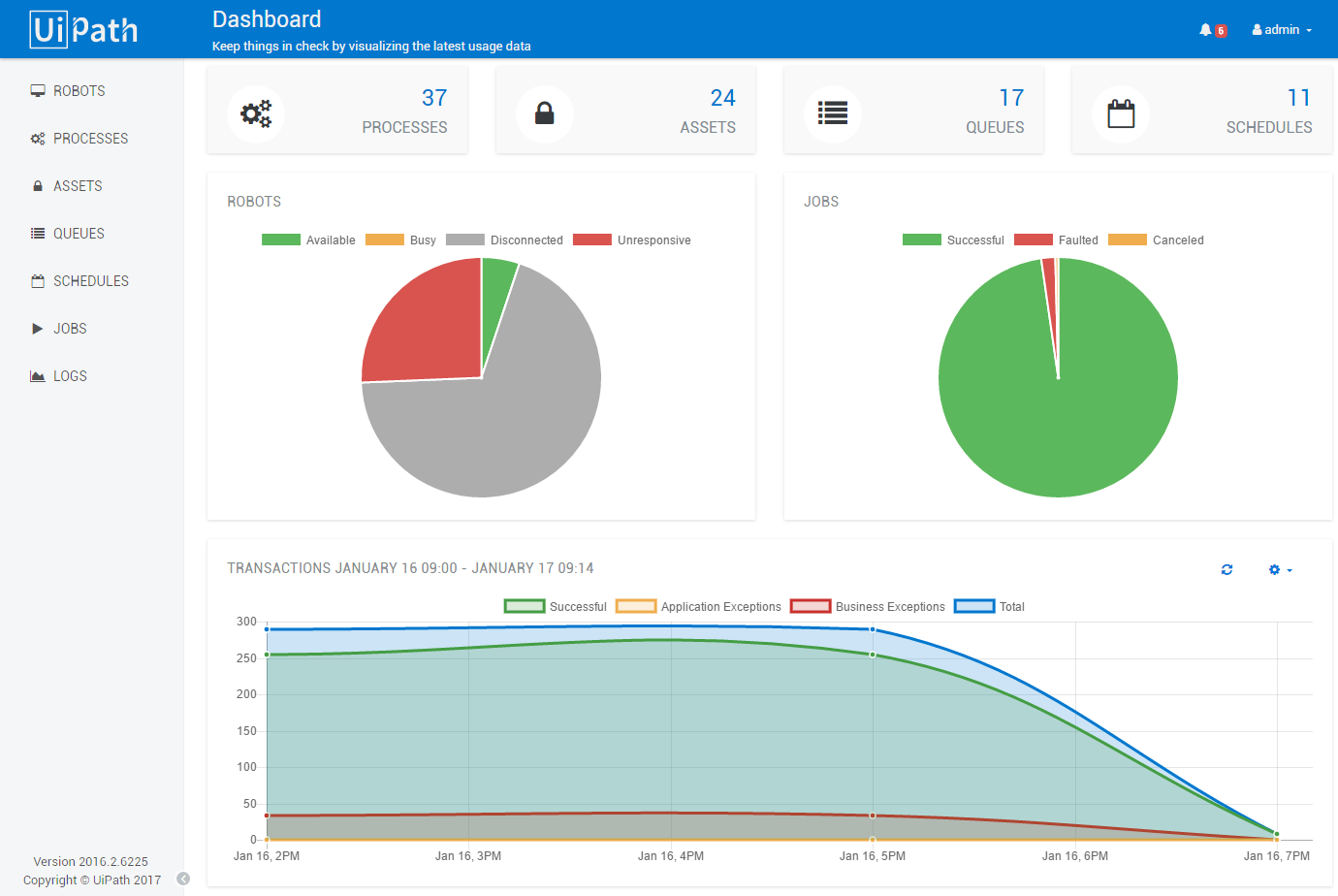Open Robots in the sidebar

(x=79, y=91)
